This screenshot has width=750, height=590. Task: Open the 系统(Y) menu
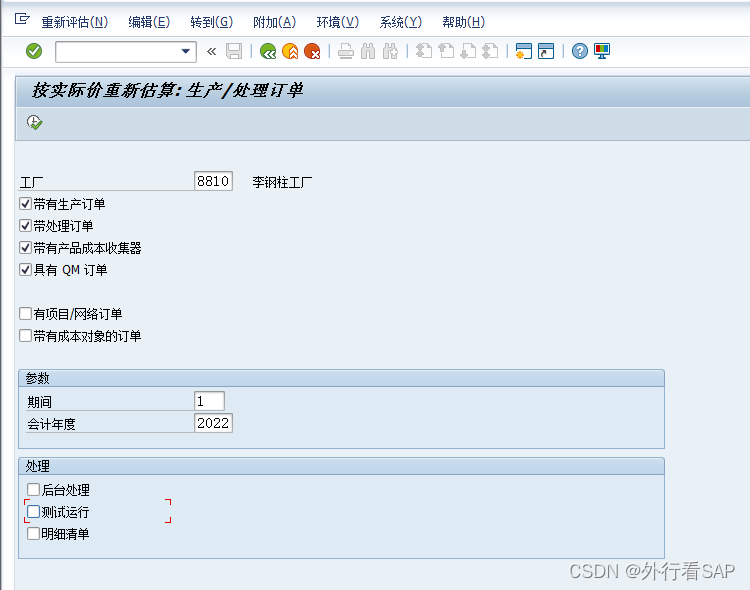(x=401, y=22)
